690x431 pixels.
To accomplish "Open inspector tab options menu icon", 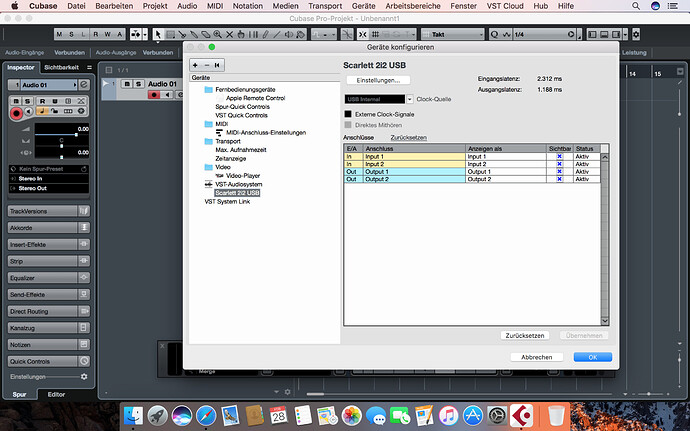I will point(89,67).
